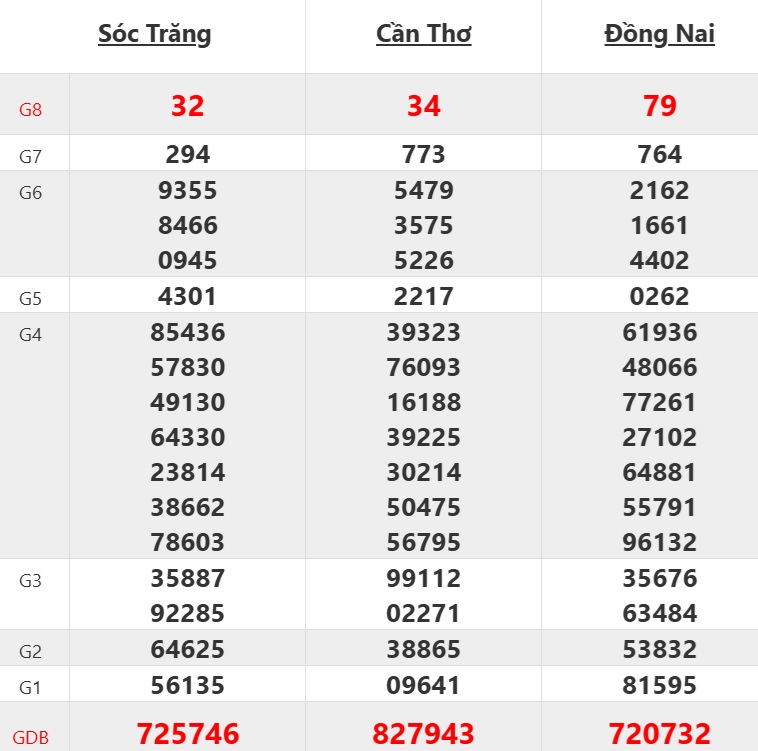Select the G7 result 773

tap(424, 155)
